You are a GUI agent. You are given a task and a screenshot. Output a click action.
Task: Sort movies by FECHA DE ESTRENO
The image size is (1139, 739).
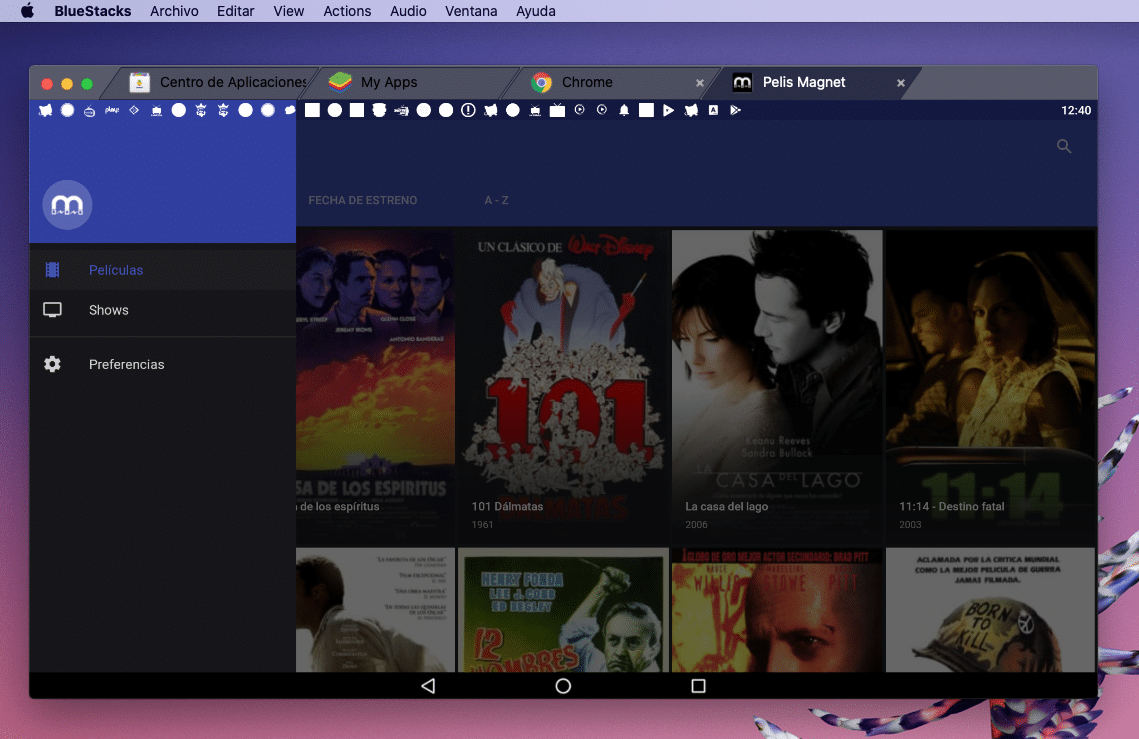coord(362,200)
